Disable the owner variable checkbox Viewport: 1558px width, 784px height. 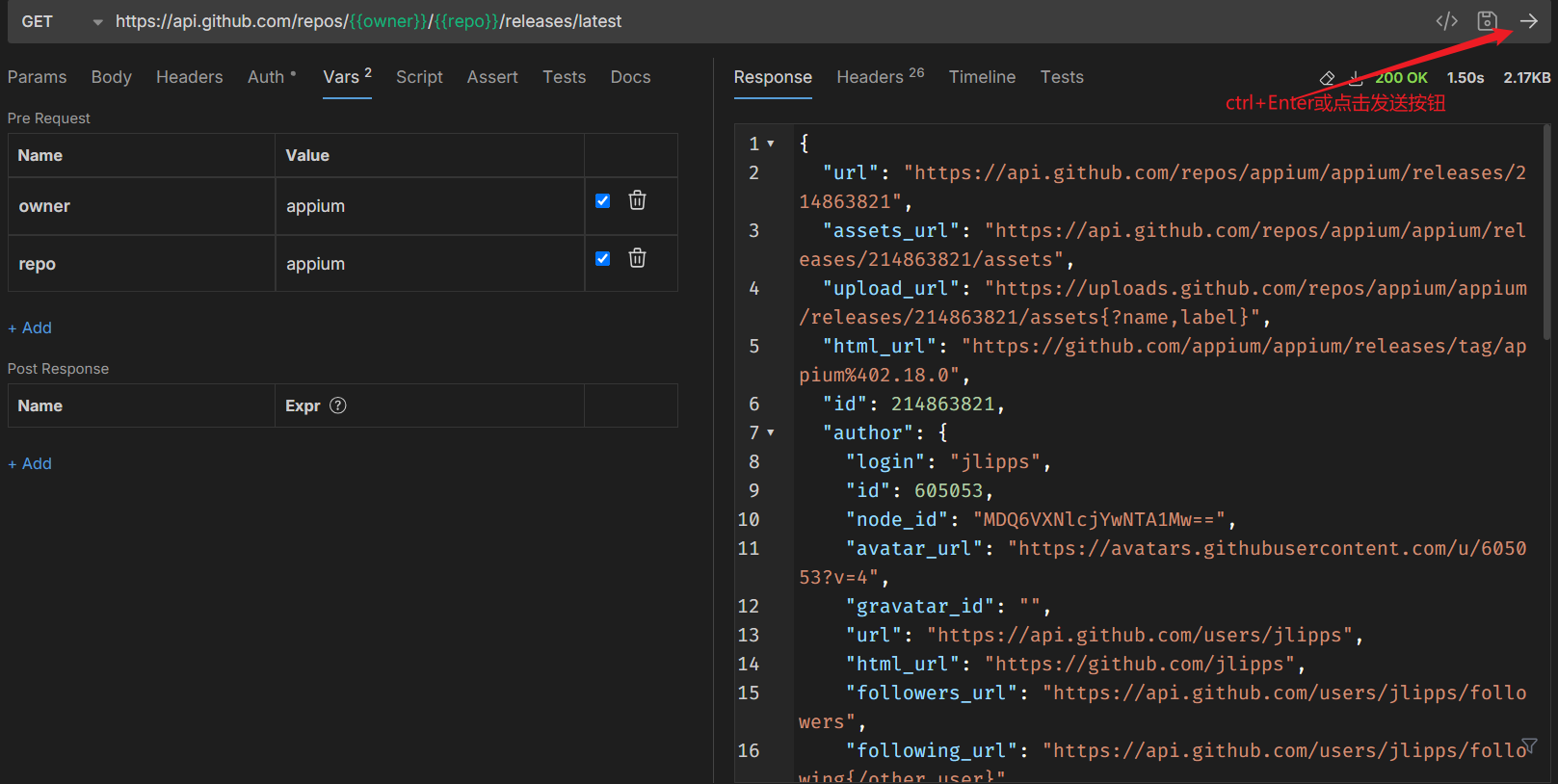coord(602,200)
